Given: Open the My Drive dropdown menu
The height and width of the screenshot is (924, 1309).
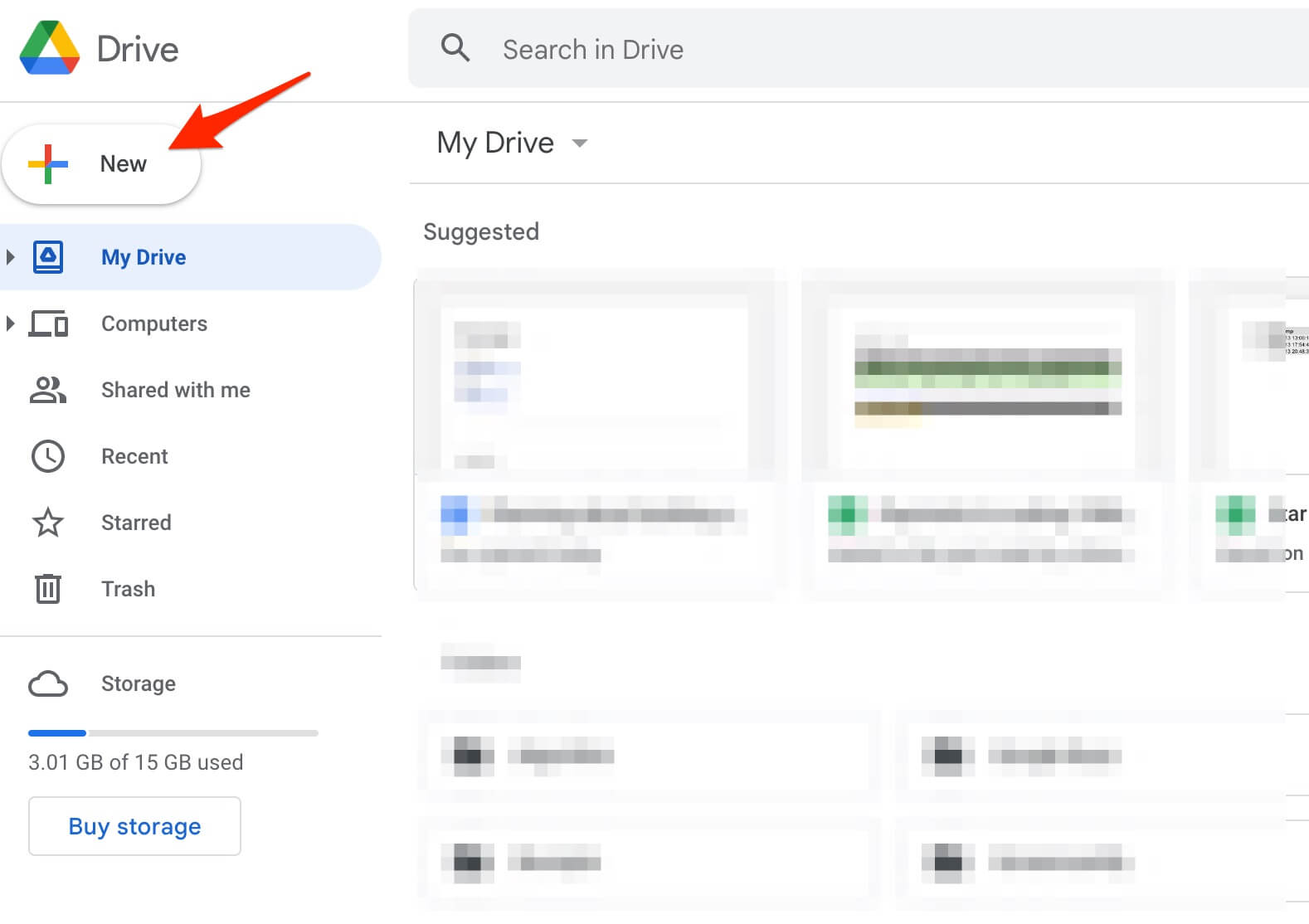Looking at the screenshot, I should point(580,143).
